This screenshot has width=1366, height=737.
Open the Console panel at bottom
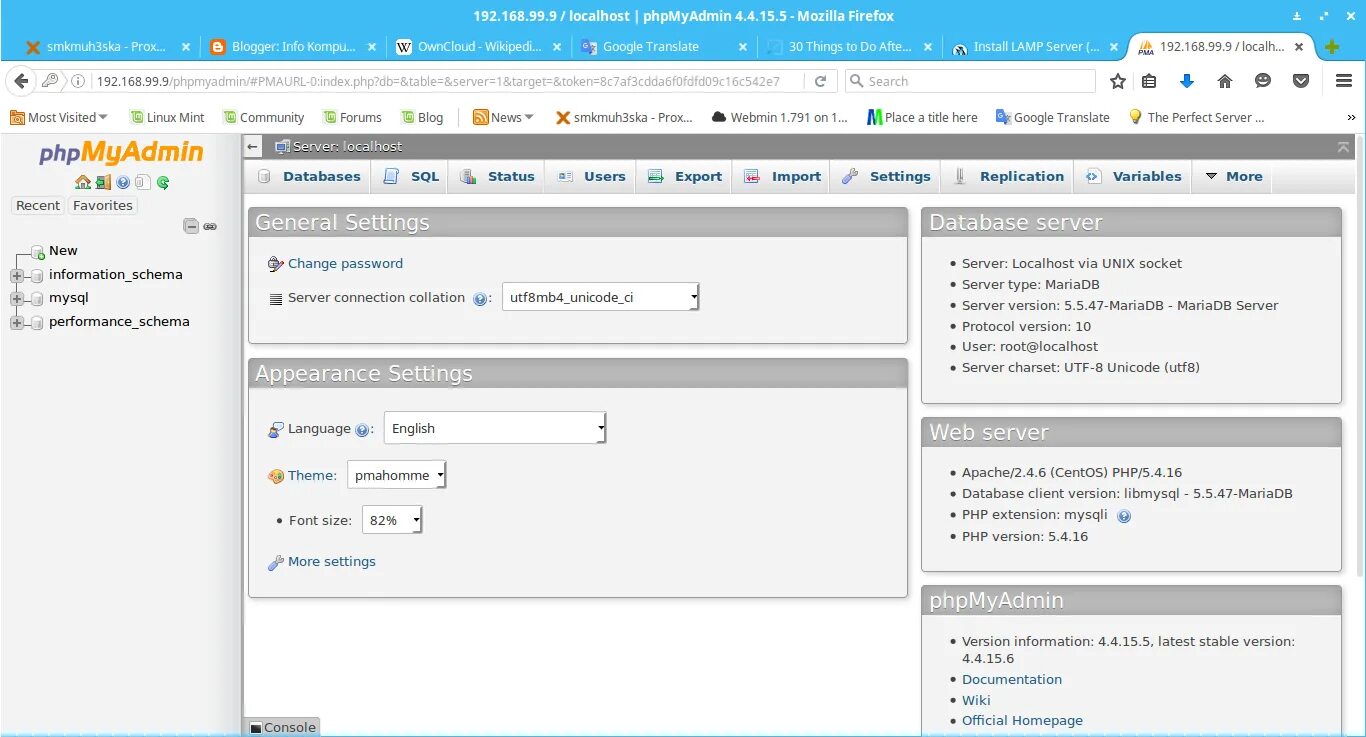[282, 727]
